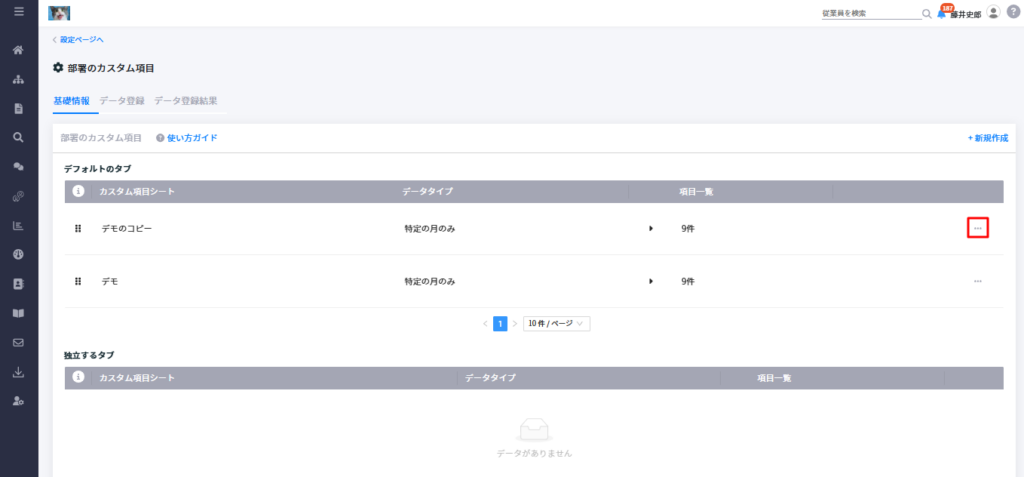Click the search magnifier sidebar icon
This screenshot has width=1024, height=477.
pos(18,137)
